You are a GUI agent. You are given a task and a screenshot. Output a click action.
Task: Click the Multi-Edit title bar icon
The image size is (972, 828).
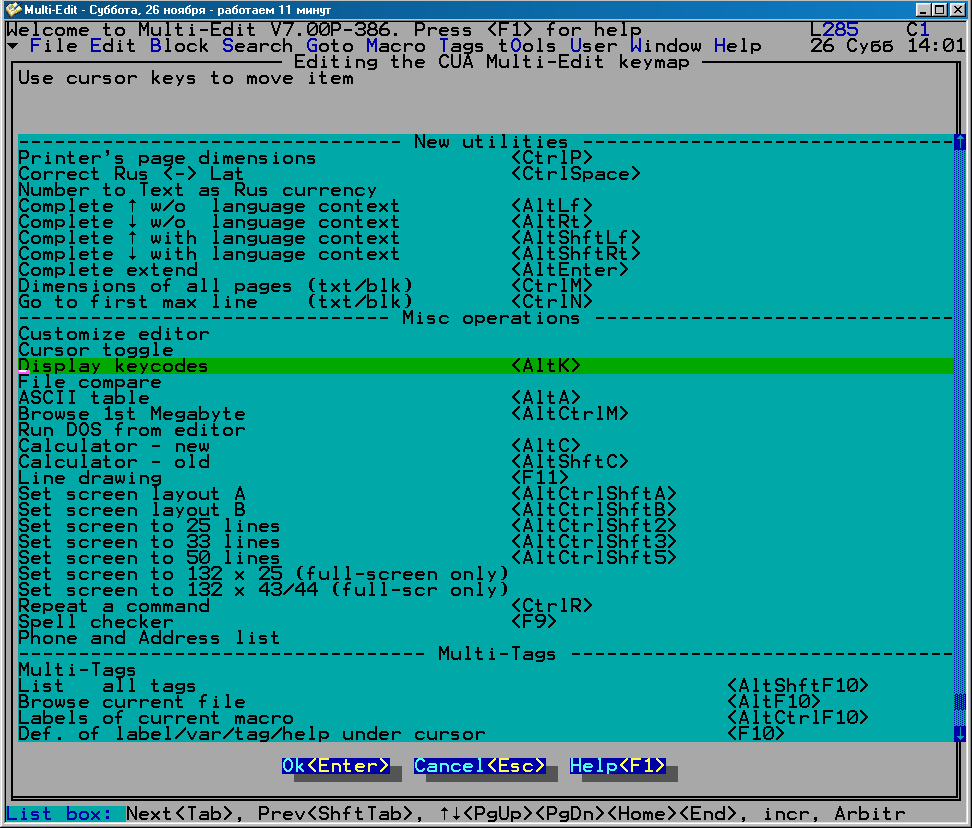pyautogui.click(x=12, y=9)
